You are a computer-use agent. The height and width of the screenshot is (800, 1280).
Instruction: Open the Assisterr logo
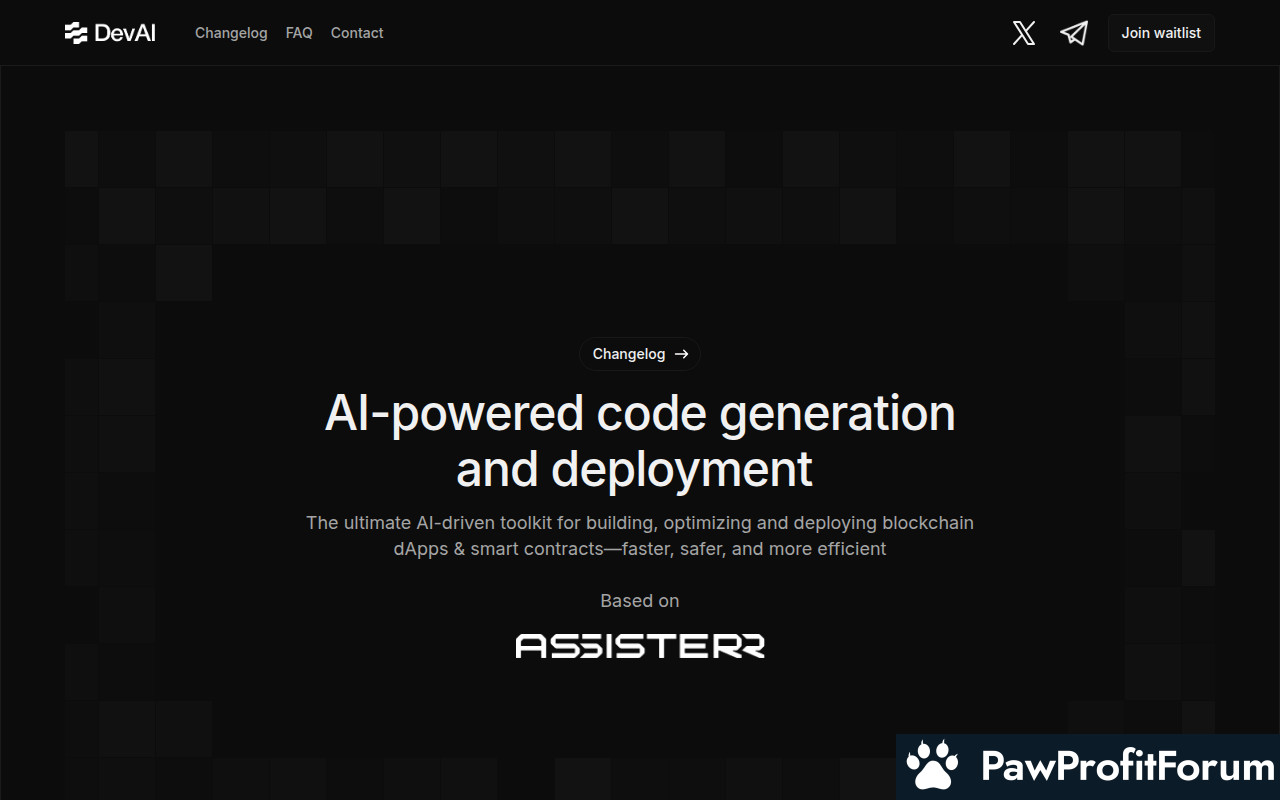[x=640, y=646]
